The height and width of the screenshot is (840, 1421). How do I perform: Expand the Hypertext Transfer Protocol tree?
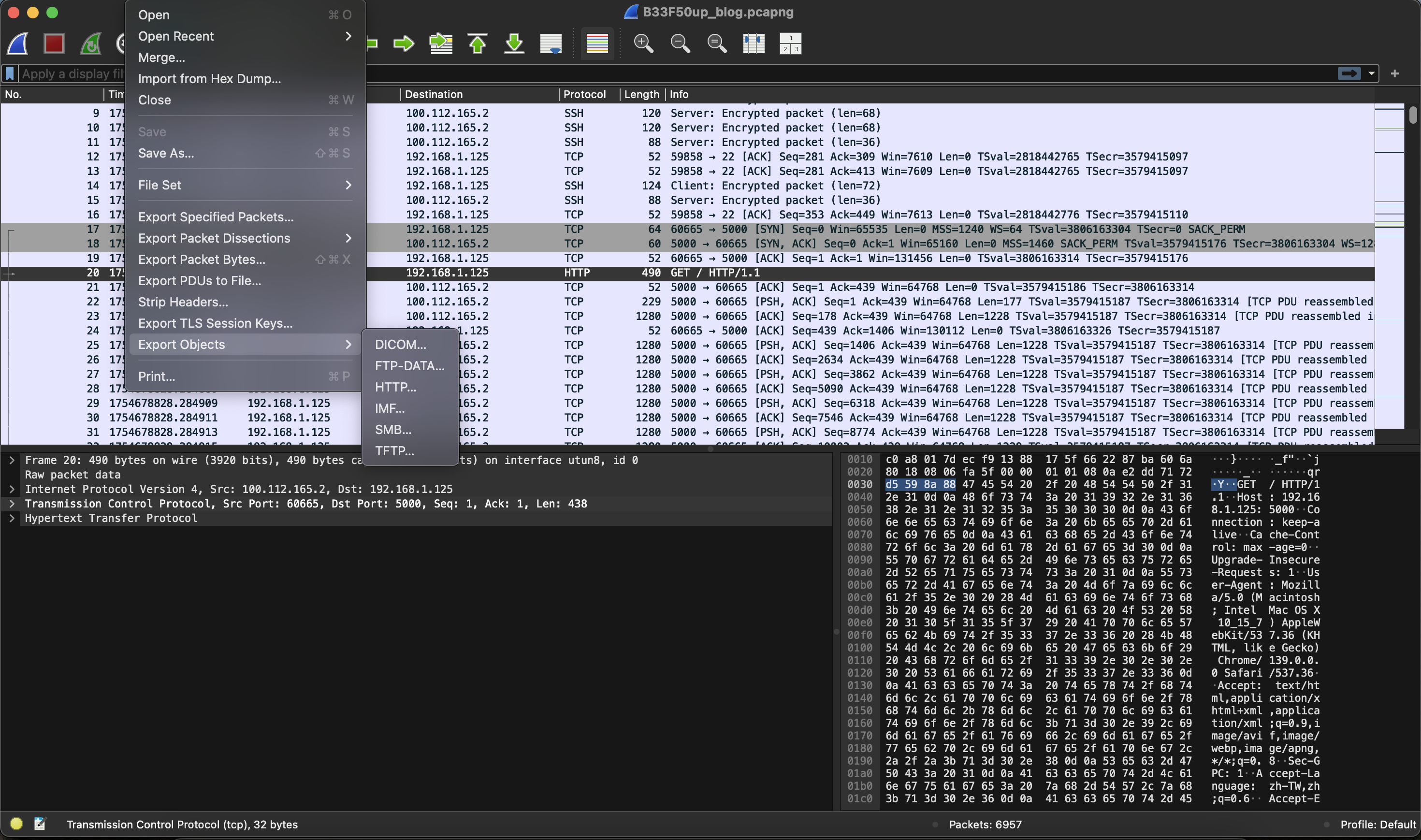[x=12, y=518]
